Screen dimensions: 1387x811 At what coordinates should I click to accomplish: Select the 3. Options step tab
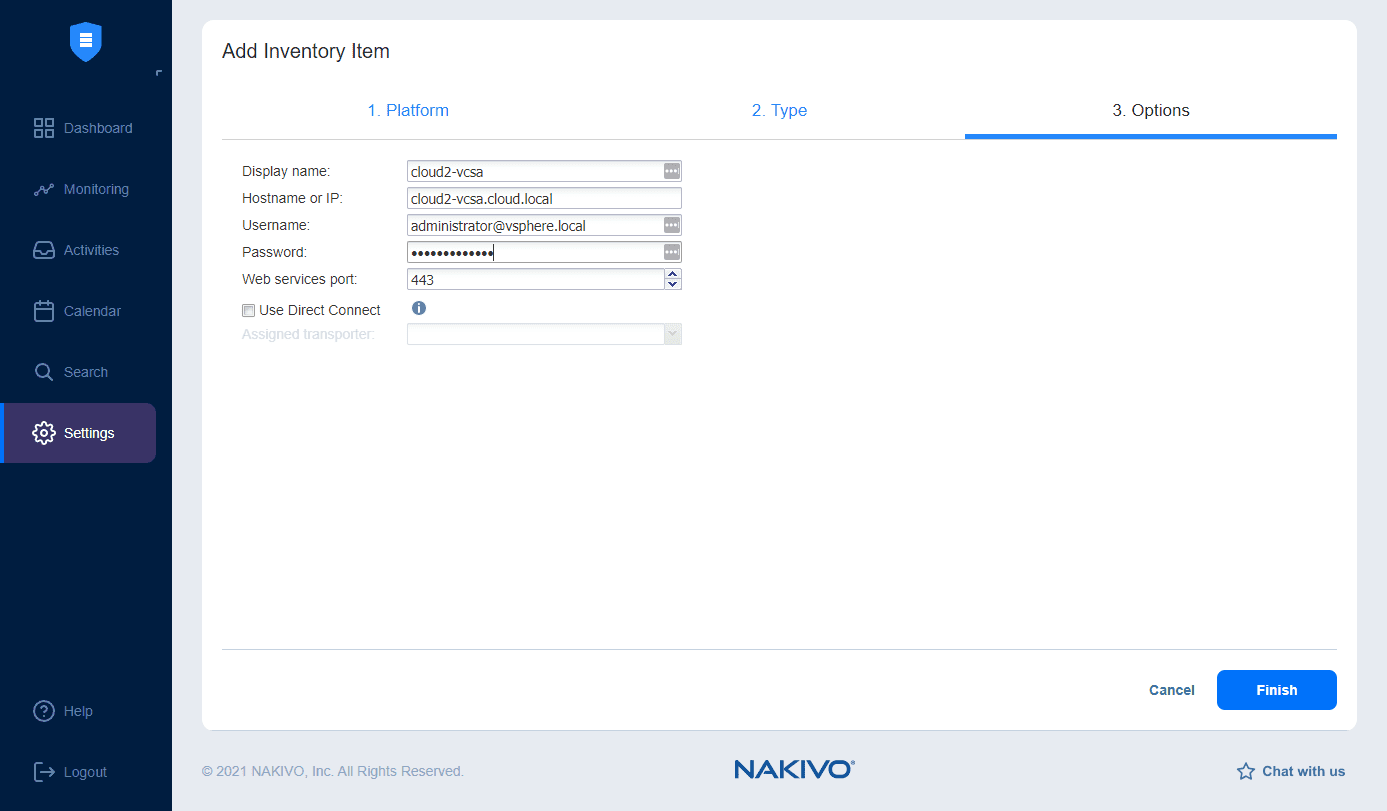pos(1151,110)
